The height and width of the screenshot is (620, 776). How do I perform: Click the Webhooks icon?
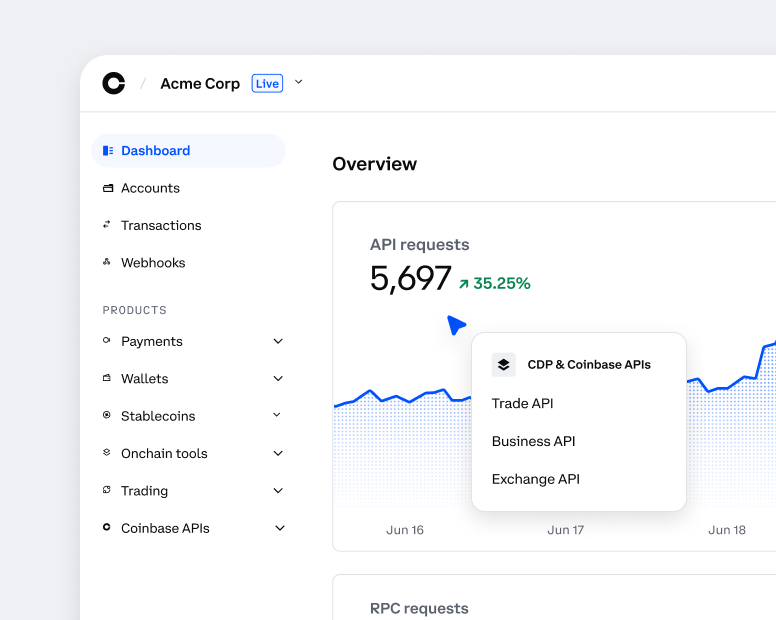point(106,262)
